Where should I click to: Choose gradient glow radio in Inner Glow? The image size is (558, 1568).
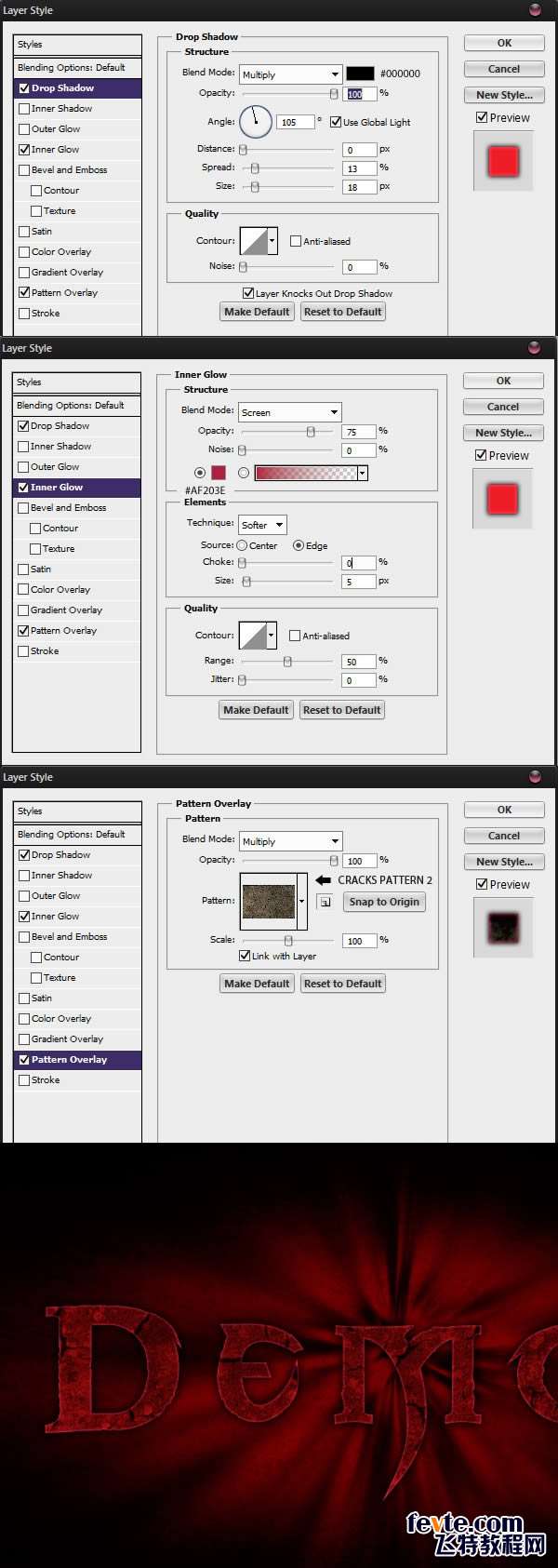tap(244, 473)
